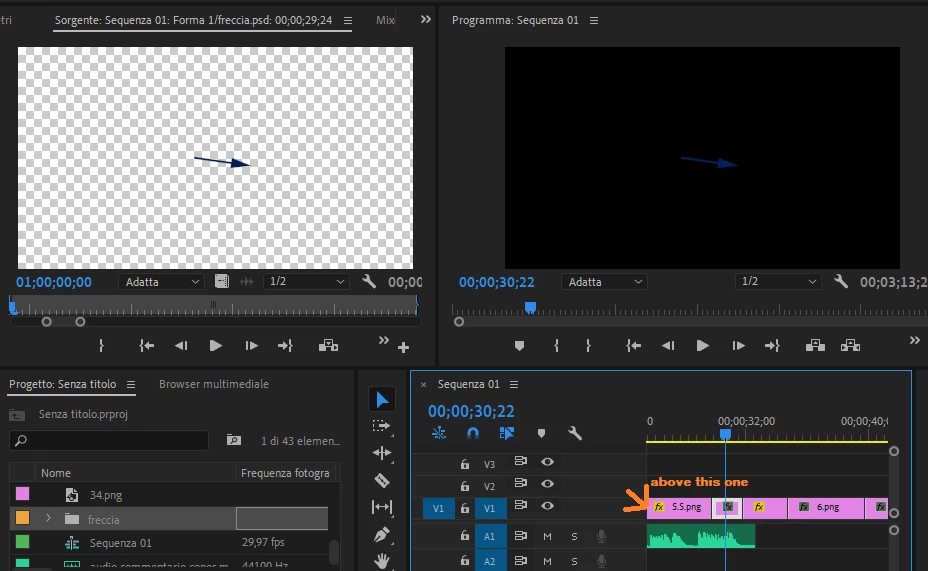928x571 pixels.
Task: Expand the freccia bin folder
Action: 48,519
